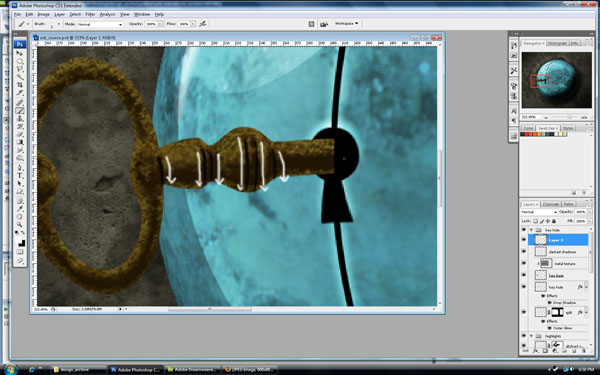Hide the selected Layer 3 layer
This screenshot has height=375, width=600.
pos(524,240)
